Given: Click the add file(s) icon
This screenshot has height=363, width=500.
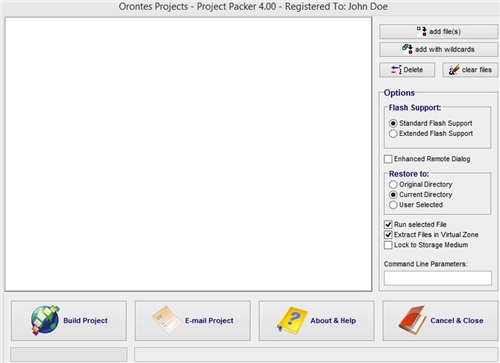Looking at the screenshot, I should pyautogui.click(x=422, y=31).
